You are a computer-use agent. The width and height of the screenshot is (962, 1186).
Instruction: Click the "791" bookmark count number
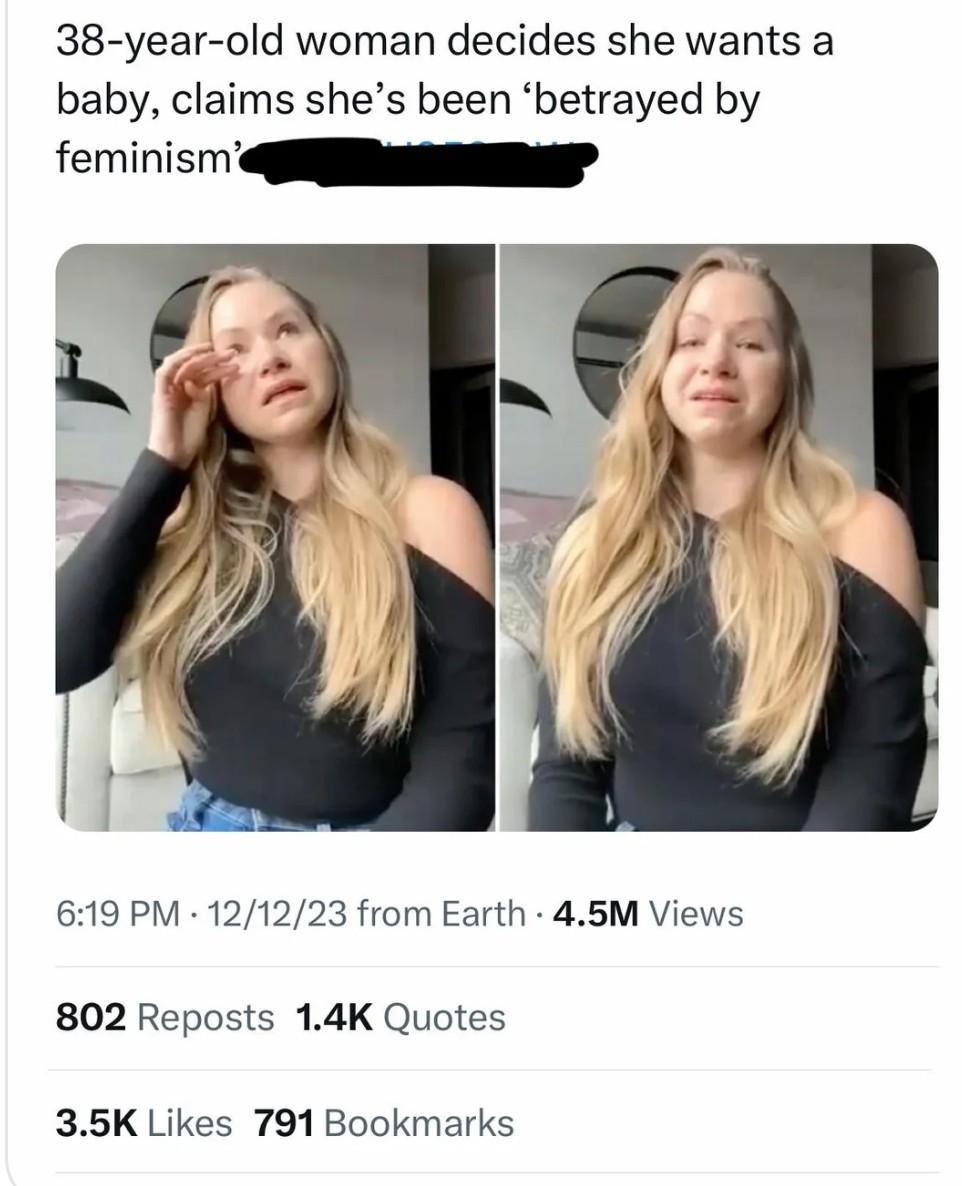point(285,1122)
